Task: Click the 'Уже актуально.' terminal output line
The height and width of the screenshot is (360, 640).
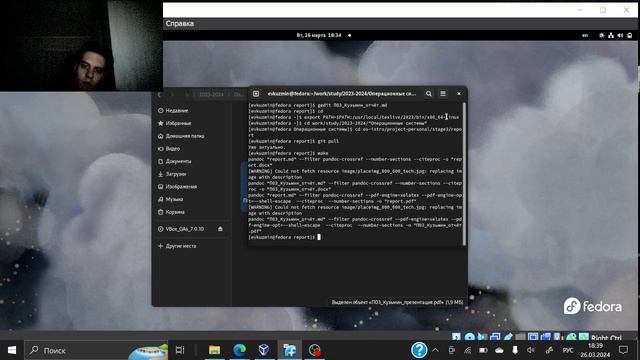Action: tap(267, 147)
